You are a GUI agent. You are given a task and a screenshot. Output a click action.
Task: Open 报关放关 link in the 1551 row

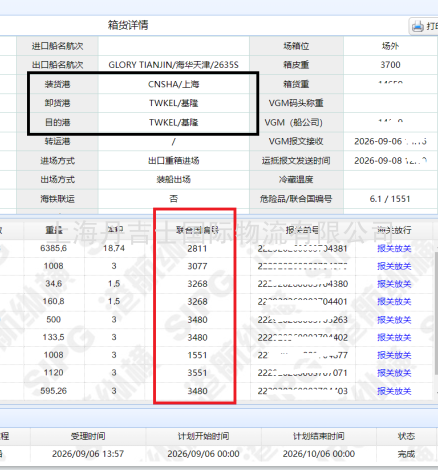click(394, 355)
